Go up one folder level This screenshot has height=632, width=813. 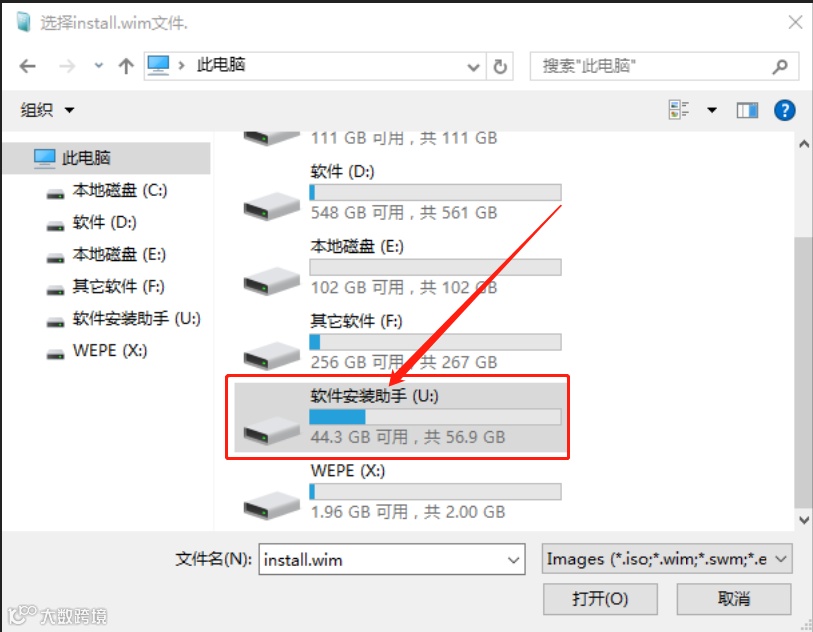(x=126, y=66)
